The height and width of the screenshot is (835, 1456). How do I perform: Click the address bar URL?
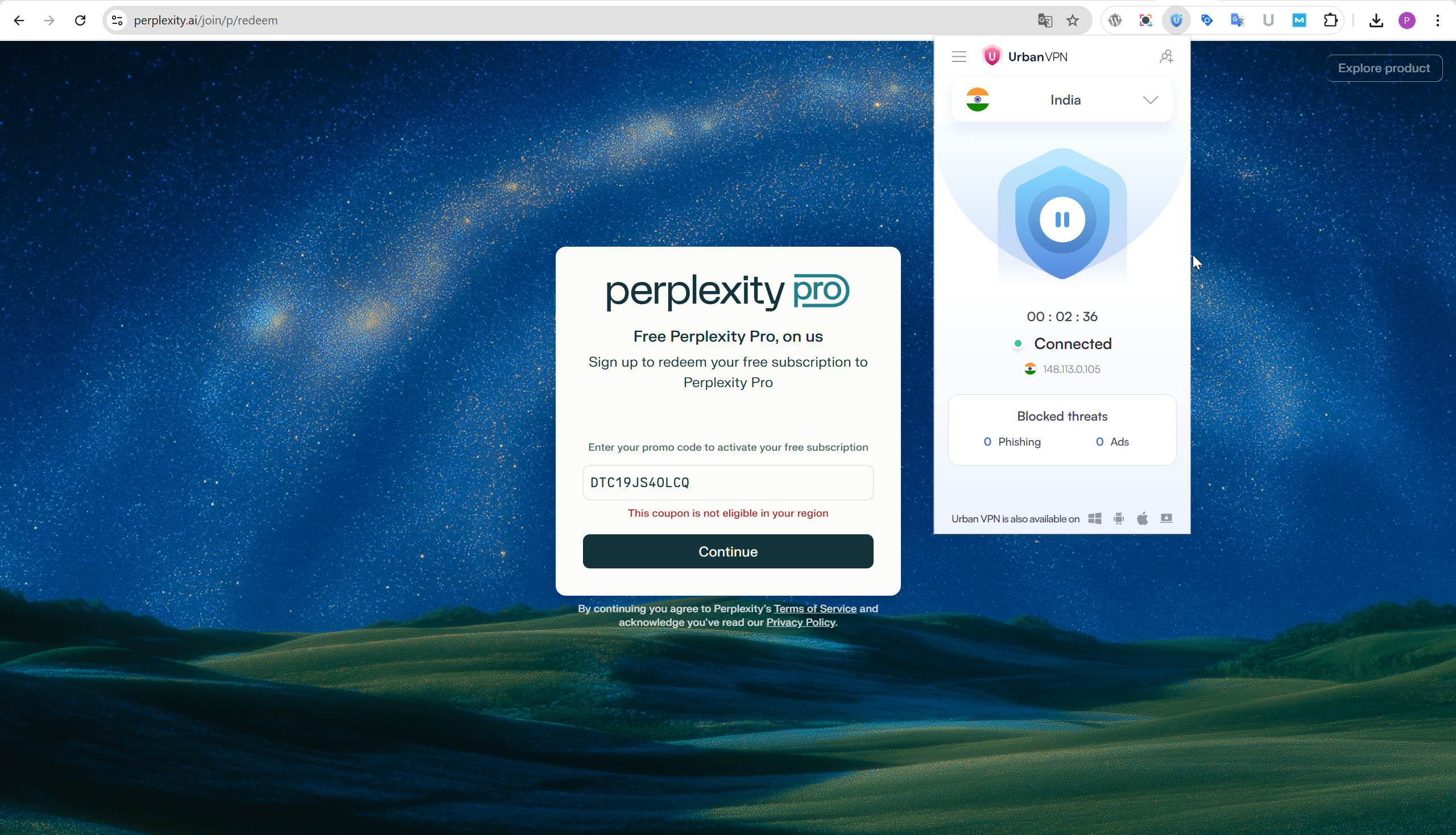(x=206, y=20)
